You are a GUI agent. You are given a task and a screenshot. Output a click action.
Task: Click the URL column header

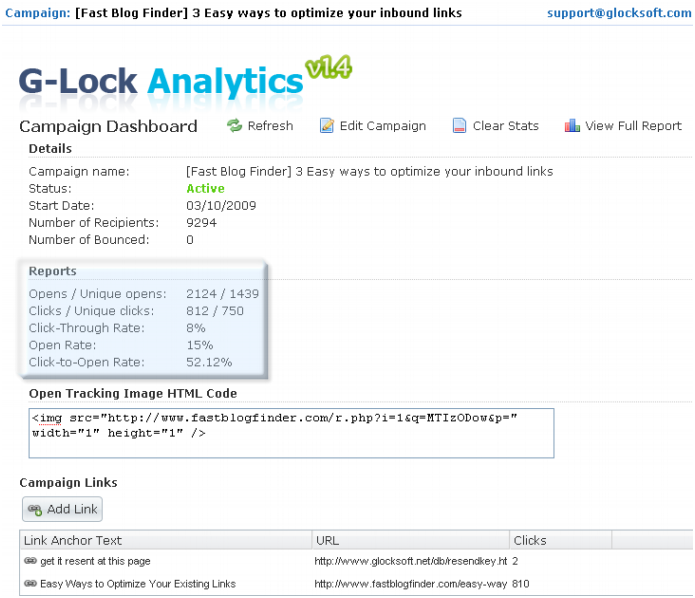point(410,540)
